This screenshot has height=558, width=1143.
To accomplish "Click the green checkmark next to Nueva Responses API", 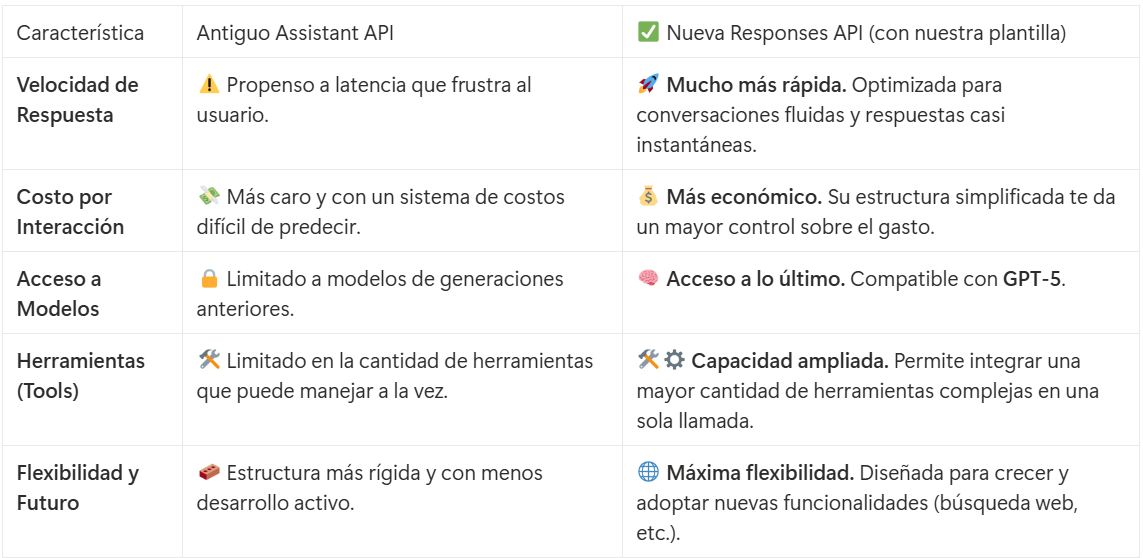I will click(x=648, y=33).
